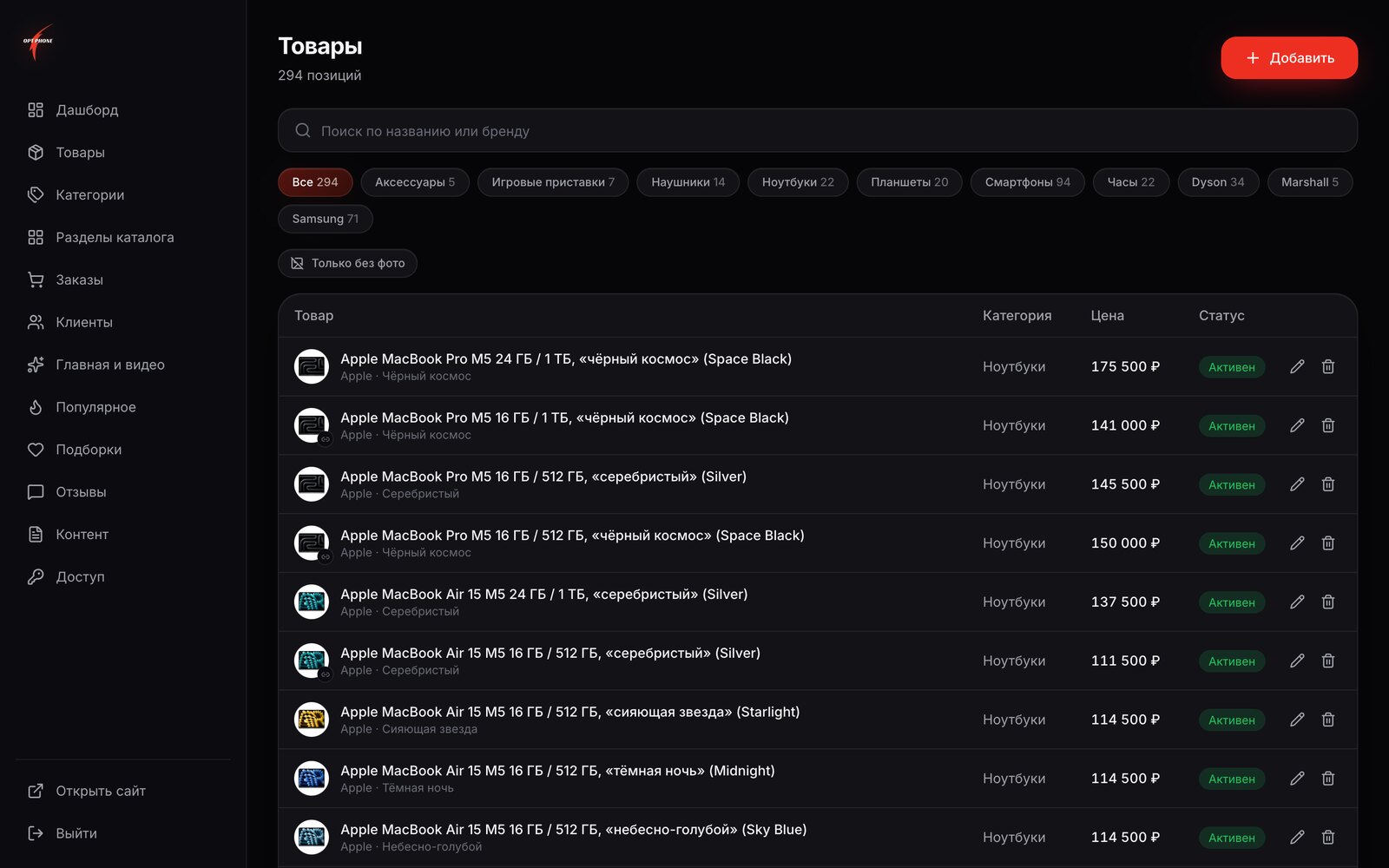Delete MacBook Air 15 Starlight
The image size is (1389, 868).
click(x=1328, y=720)
